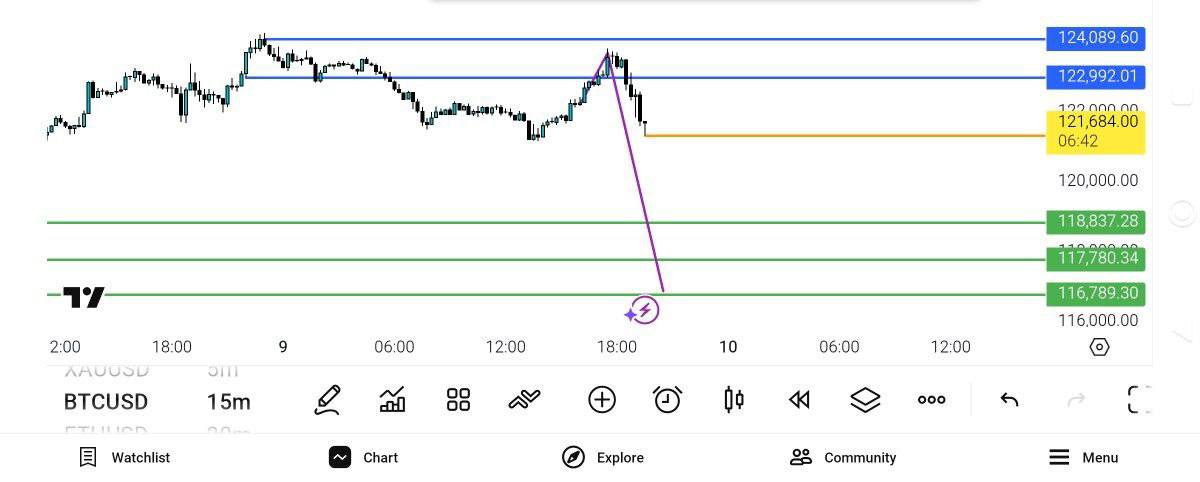Tap the purple lightning event marker
Screen dimensions: 1200x482
pyautogui.click(x=646, y=311)
